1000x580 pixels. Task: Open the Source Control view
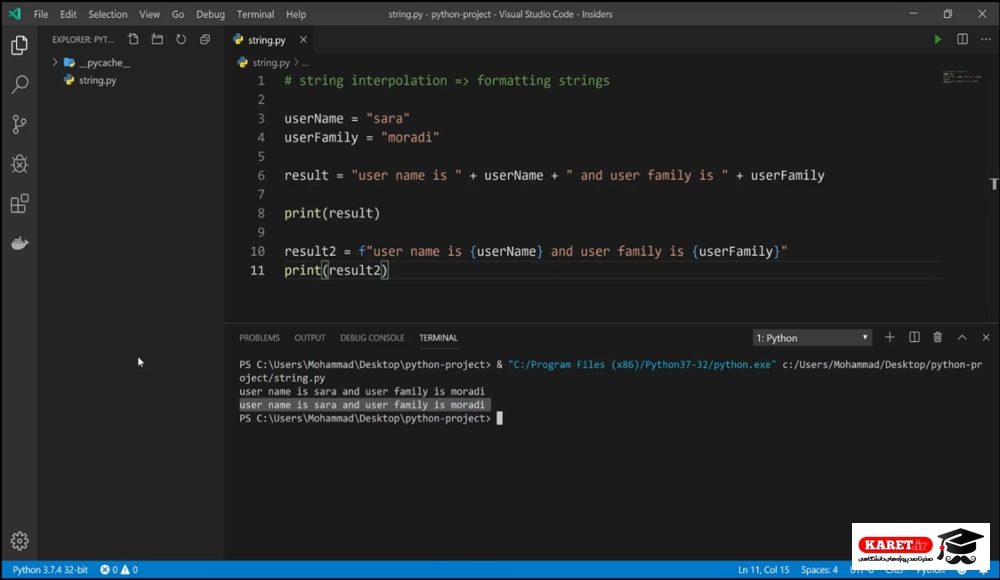[x=19, y=124]
